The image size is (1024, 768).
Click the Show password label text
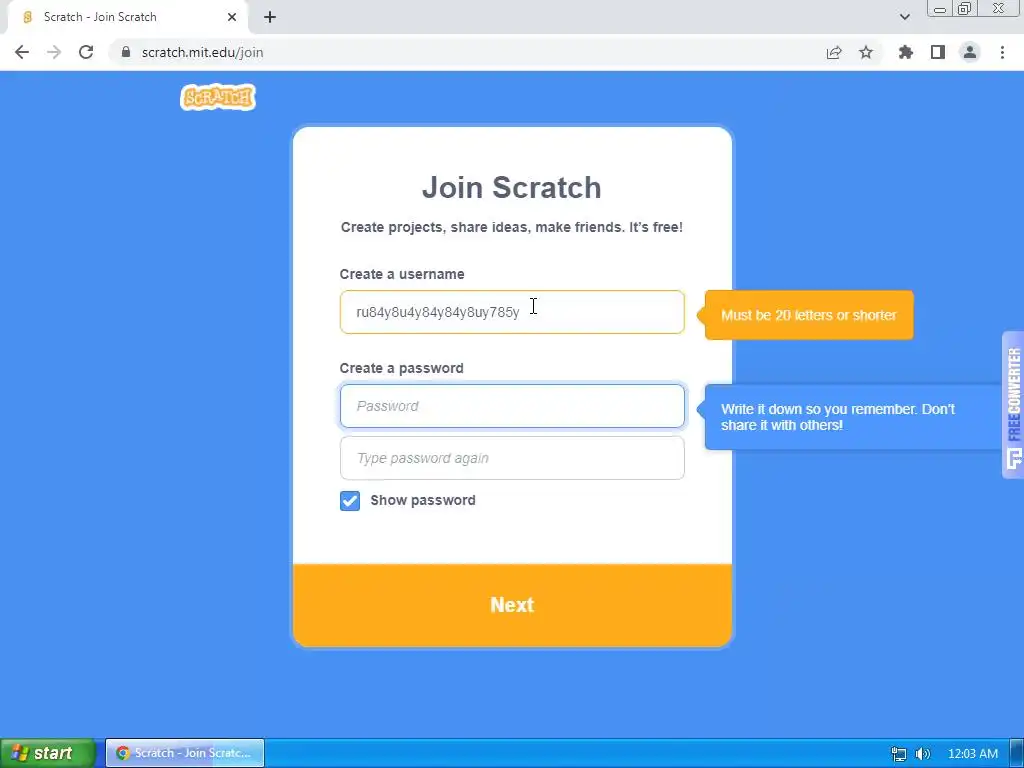pyautogui.click(x=423, y=500)
